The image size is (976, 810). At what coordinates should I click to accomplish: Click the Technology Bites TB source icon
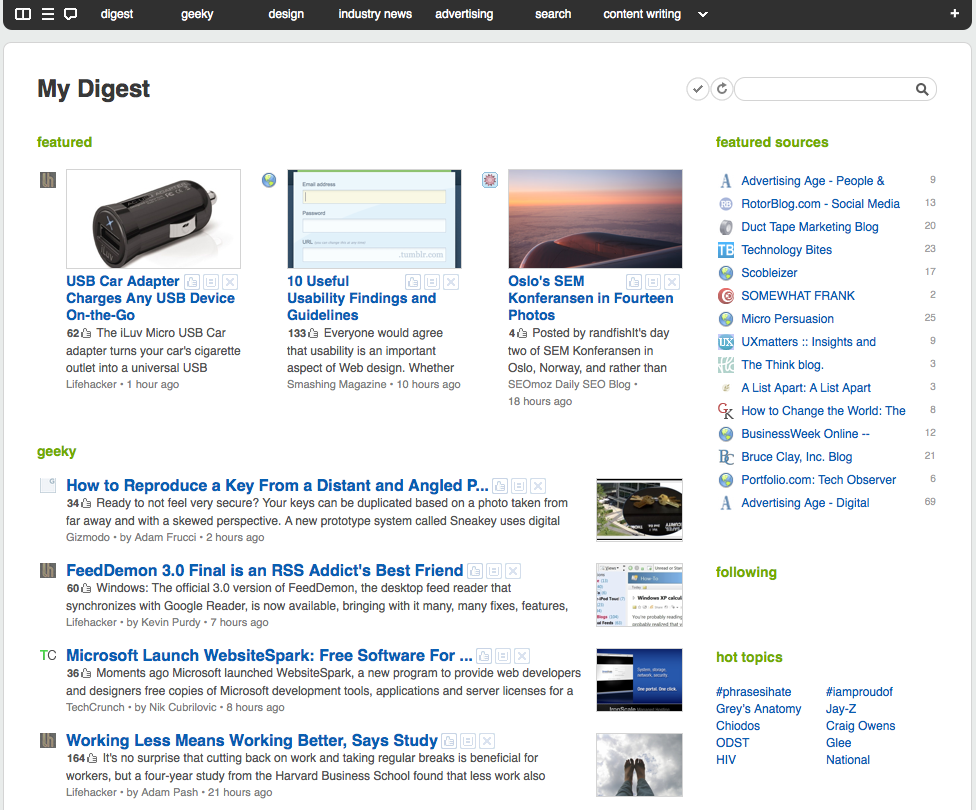tap(726, 250)
